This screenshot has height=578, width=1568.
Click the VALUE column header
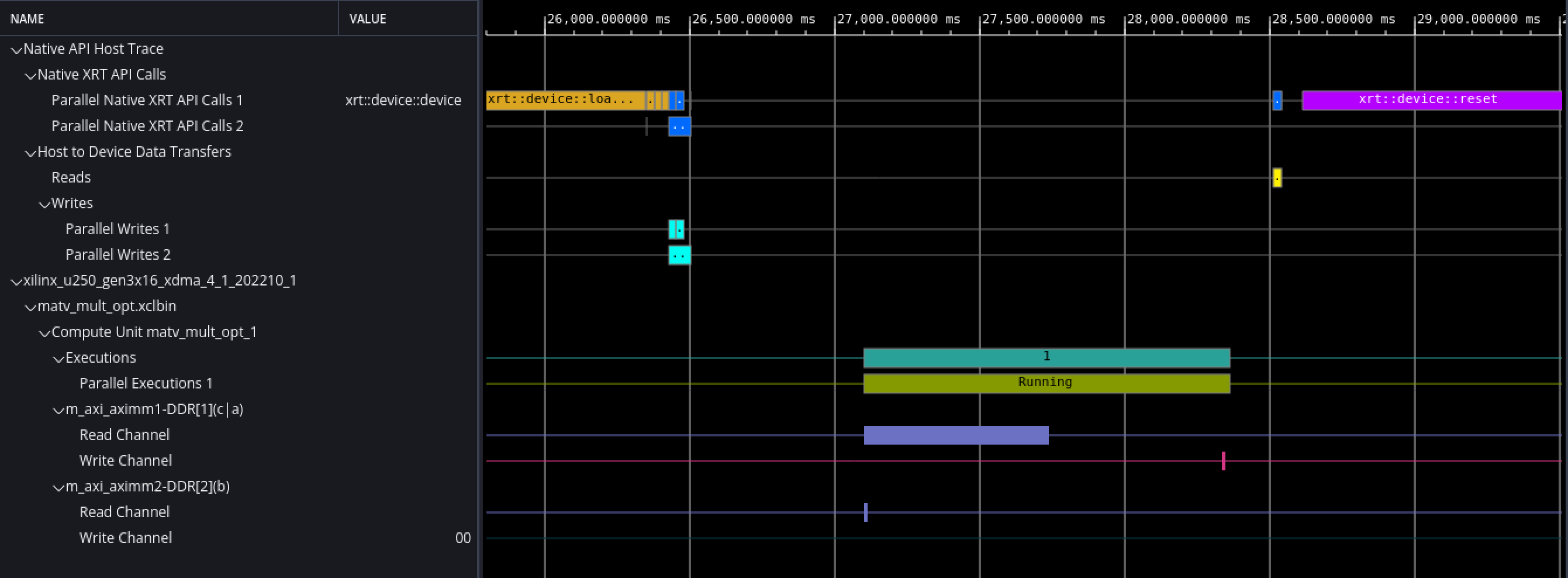pos(408,18)
